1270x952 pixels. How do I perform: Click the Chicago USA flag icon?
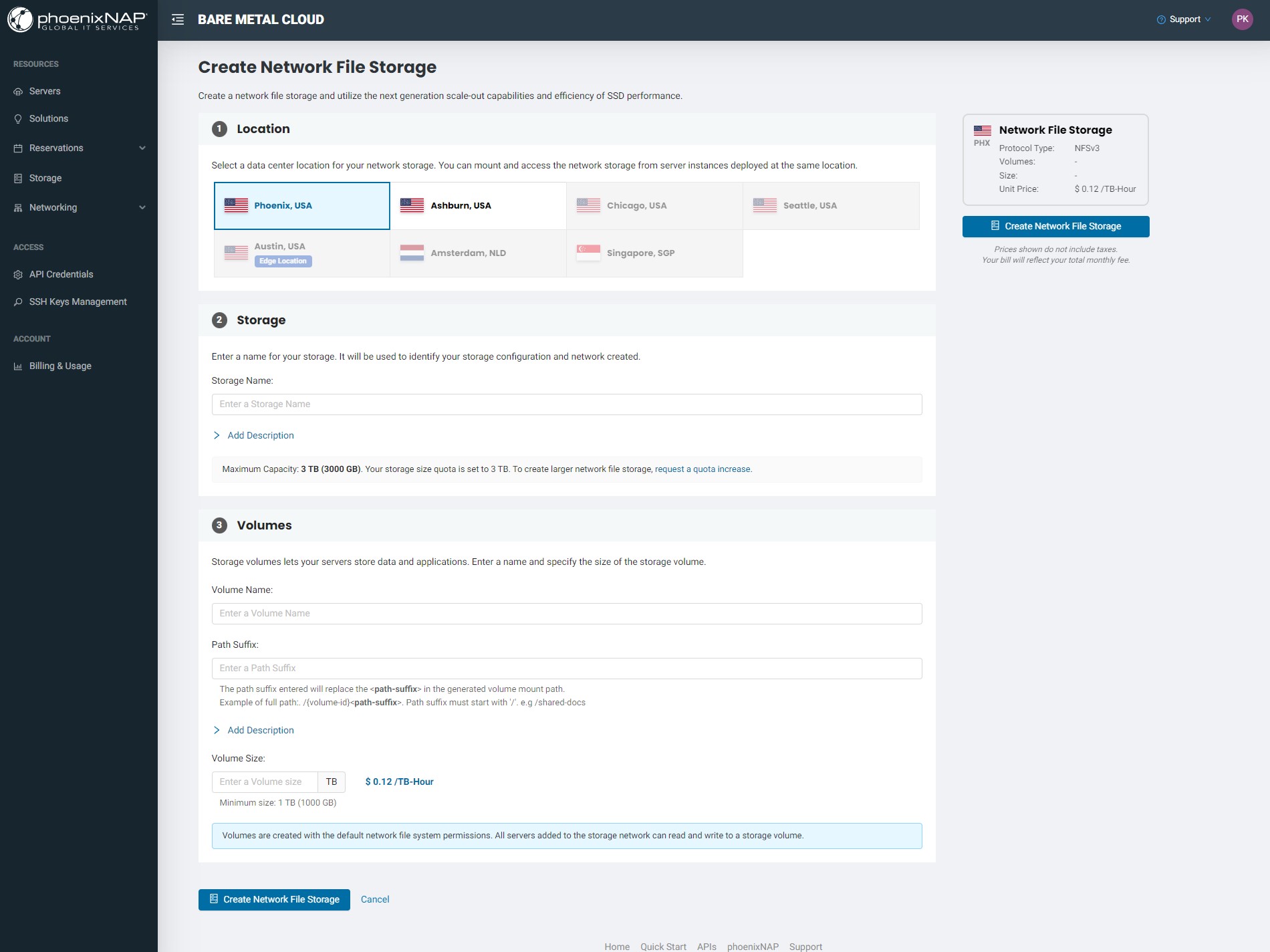(x=588, y=205)
